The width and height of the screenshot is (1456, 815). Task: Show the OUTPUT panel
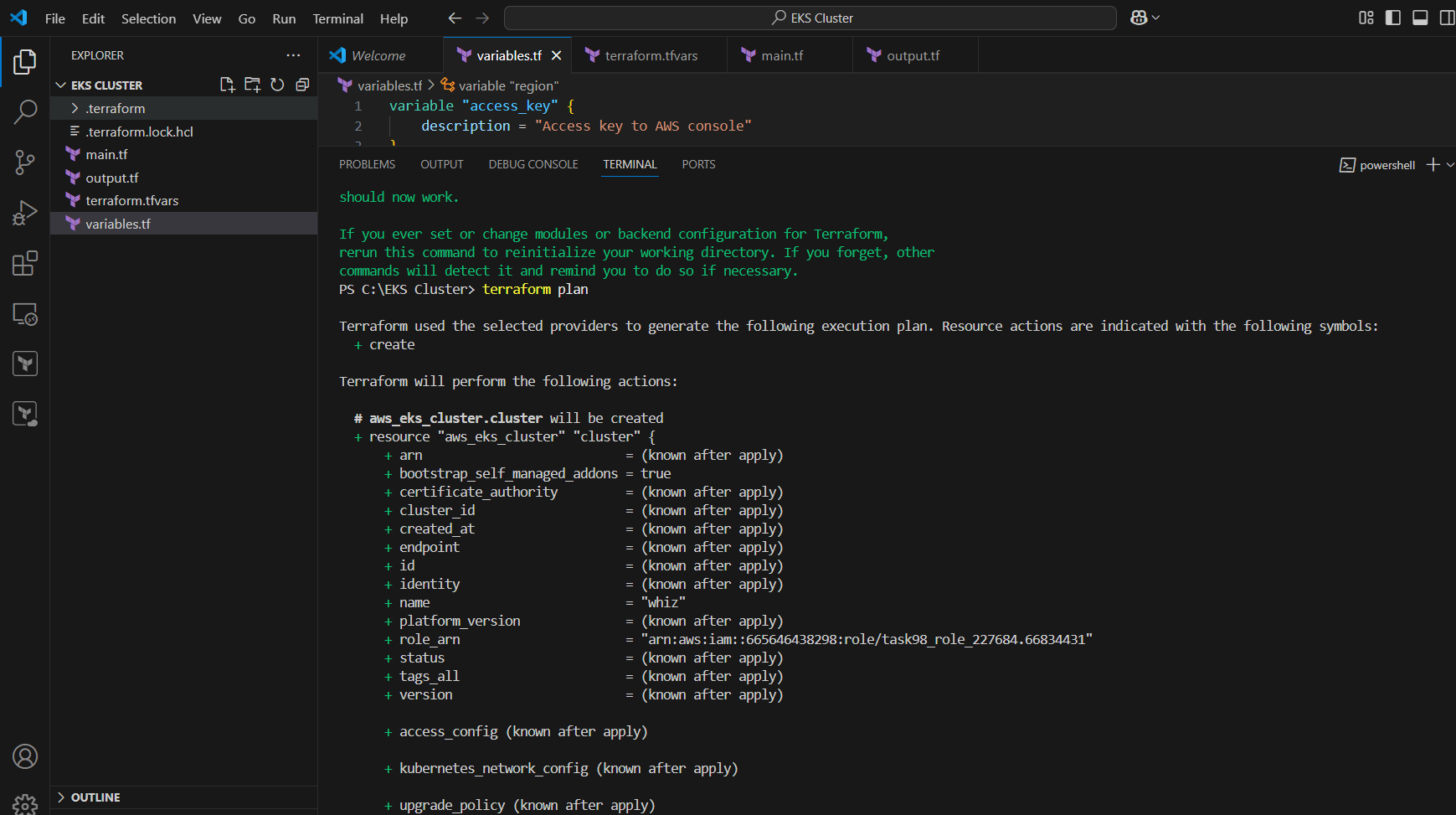[441, 164]
